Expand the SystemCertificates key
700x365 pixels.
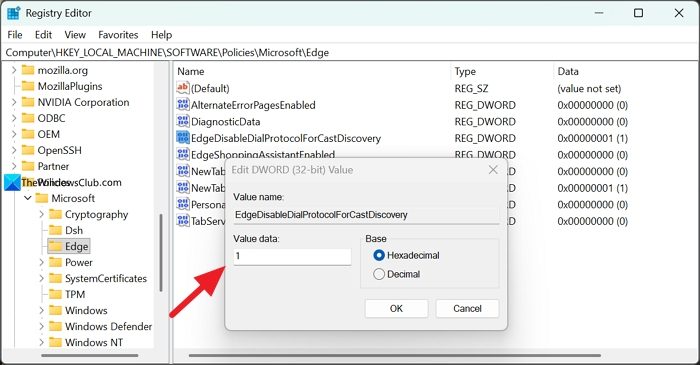pos(42,278)
